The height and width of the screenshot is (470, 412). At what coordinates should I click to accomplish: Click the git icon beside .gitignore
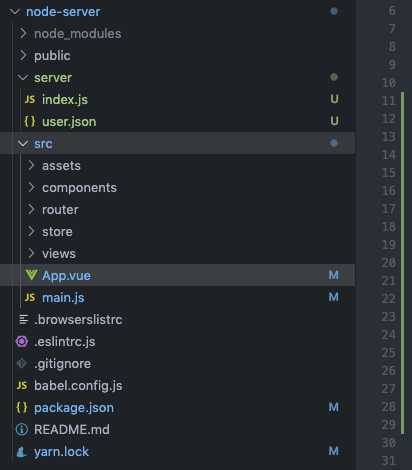coord(22,363)
